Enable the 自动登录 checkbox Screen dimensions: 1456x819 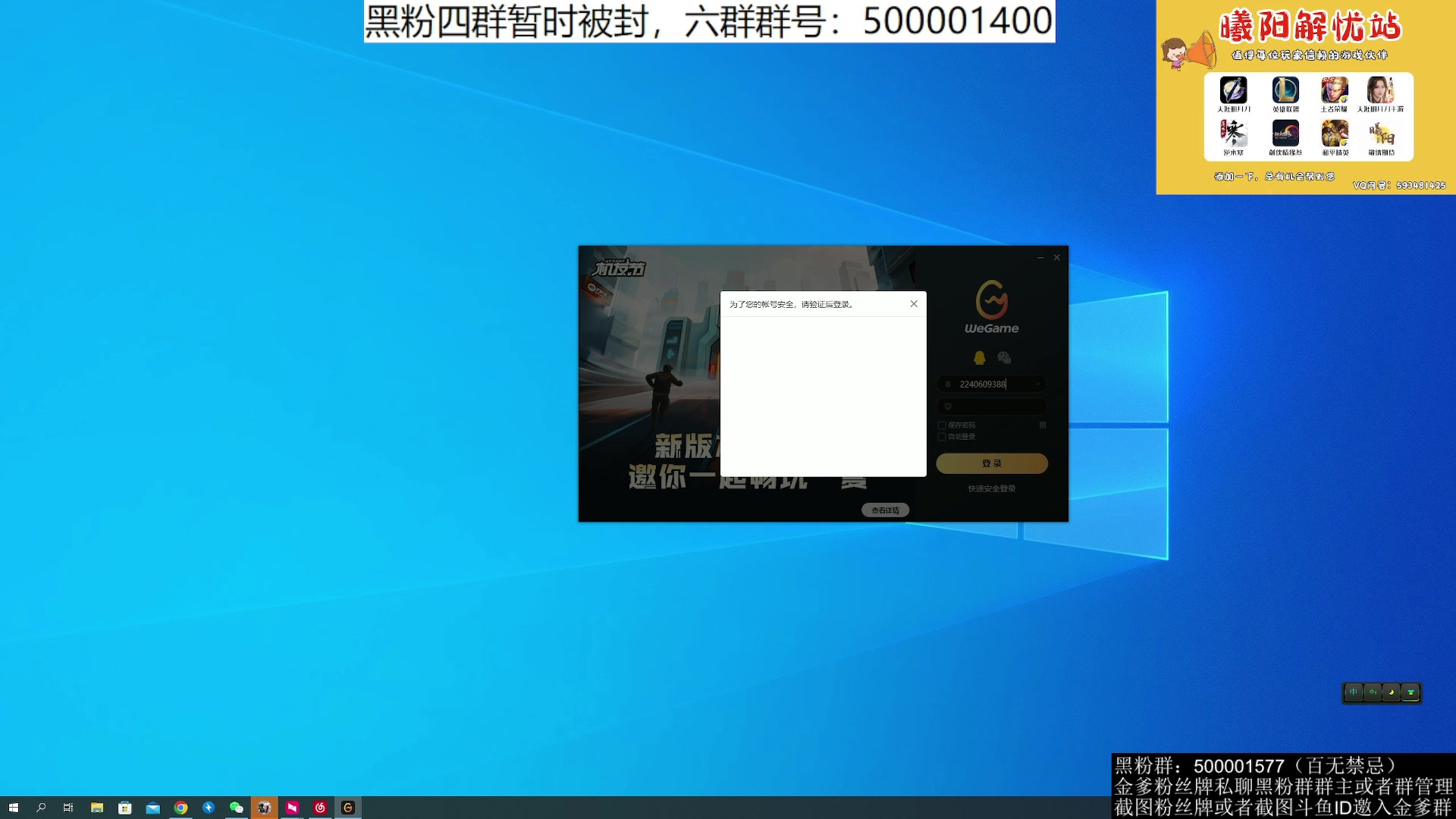[942, 437]
